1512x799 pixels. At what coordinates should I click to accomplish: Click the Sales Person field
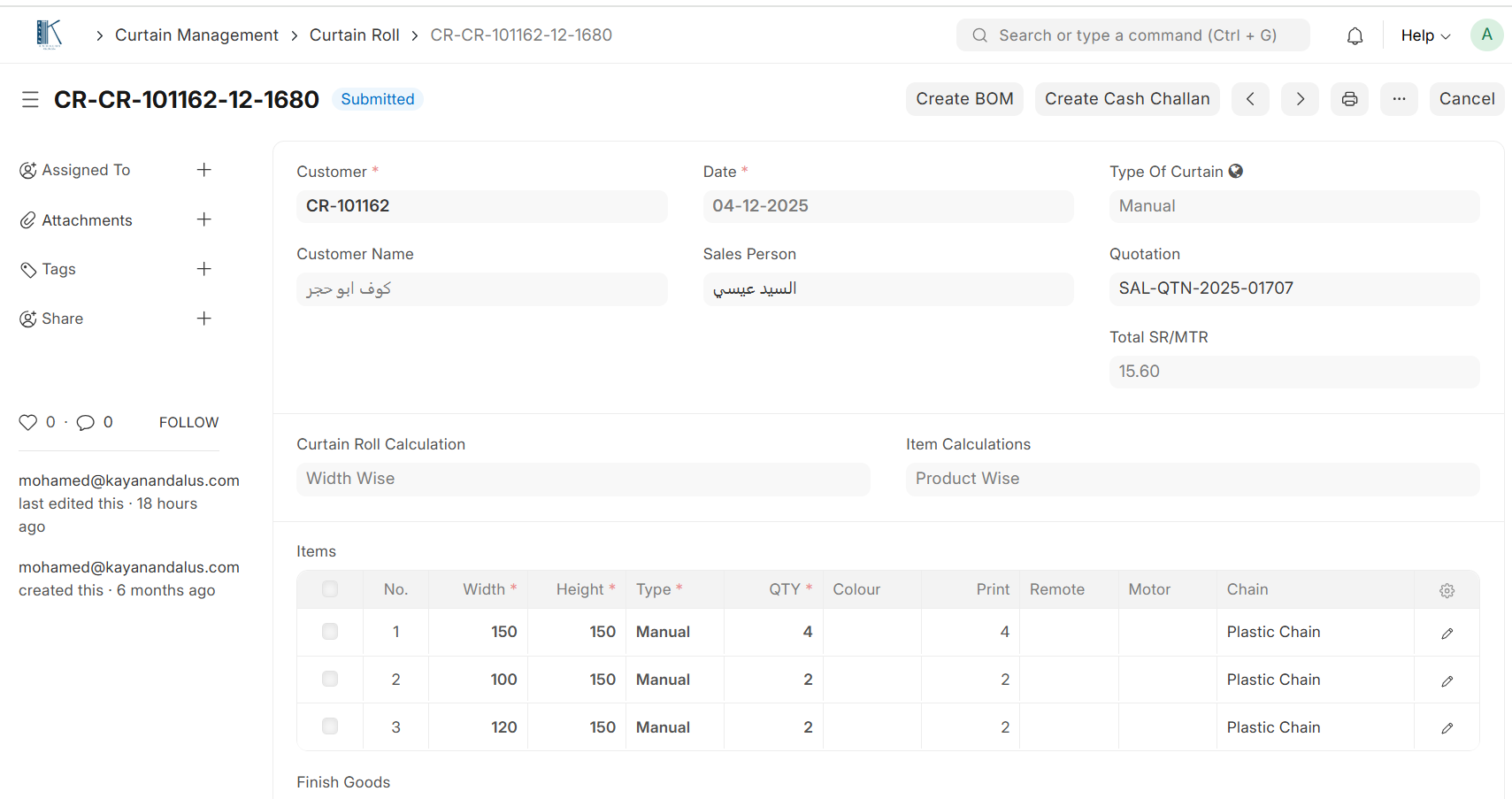pos(888,288)
